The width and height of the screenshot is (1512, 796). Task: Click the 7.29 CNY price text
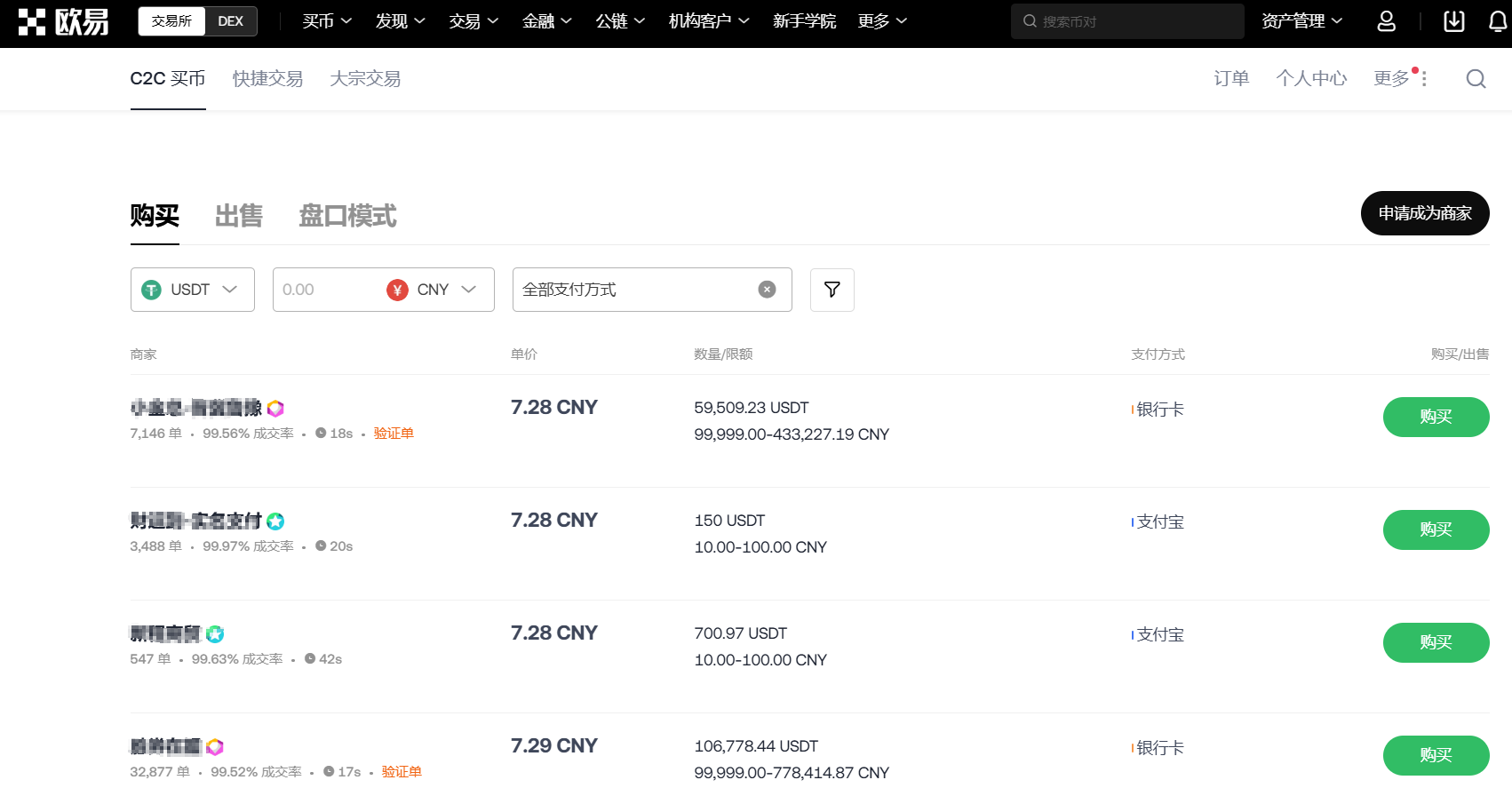(554, 745)
